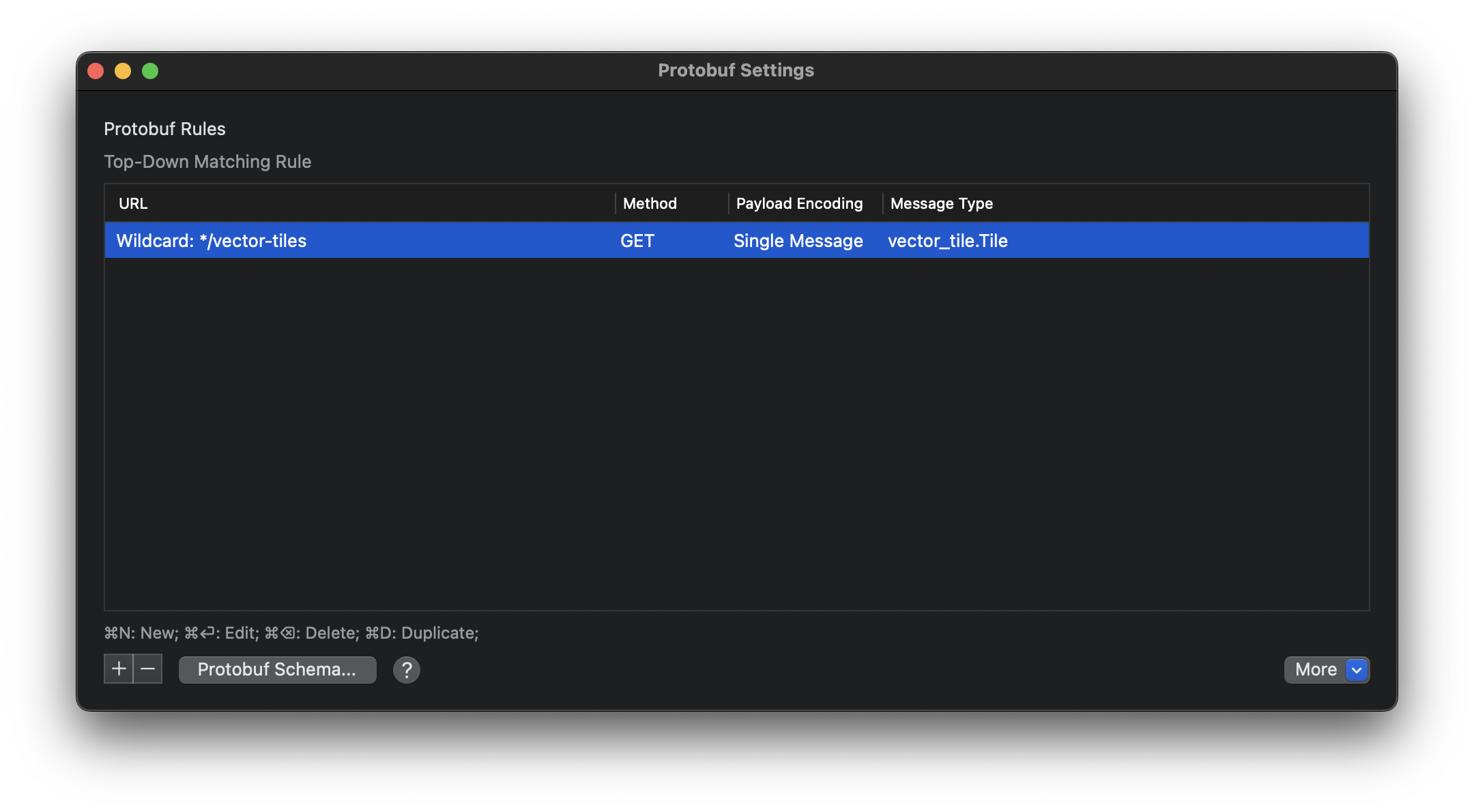Viewport: 1474px width, 812px height.
Task: Open help via the question mark icon
Action: click(x=407, y=669)
